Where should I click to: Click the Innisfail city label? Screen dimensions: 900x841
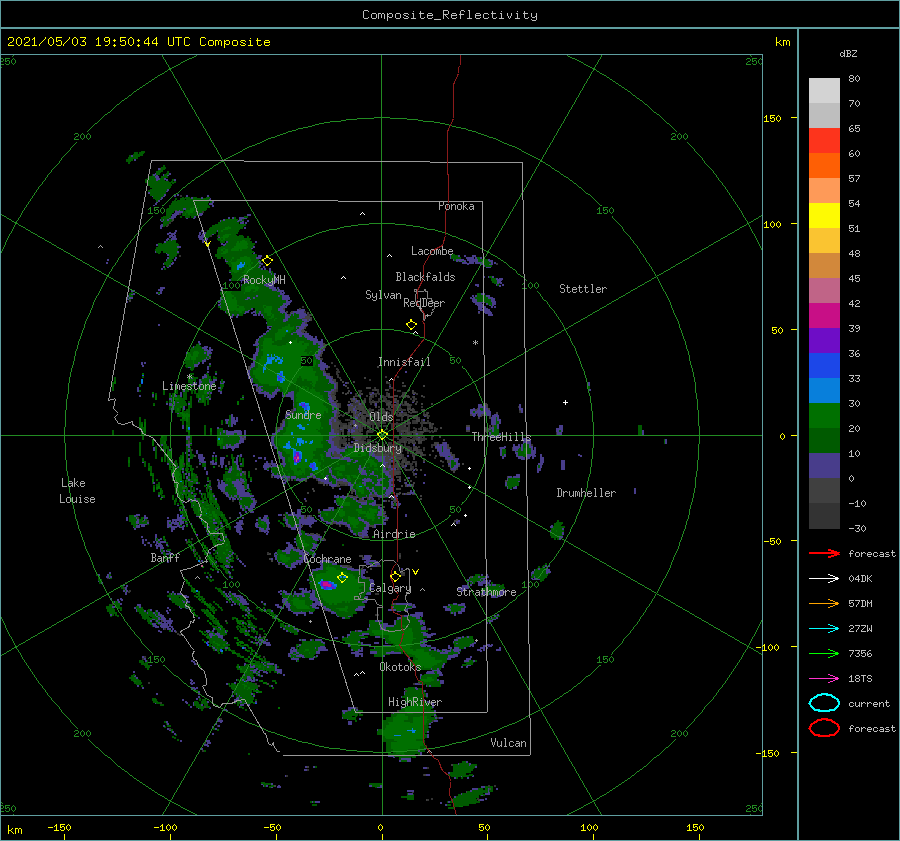pos(404,362)
